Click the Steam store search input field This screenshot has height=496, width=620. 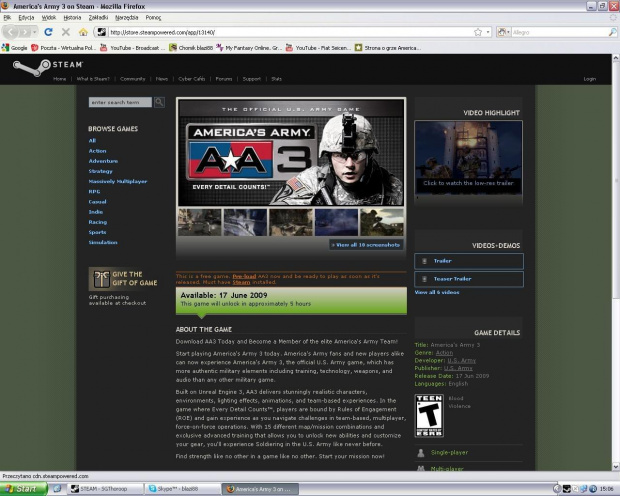[x=120, y=102]
